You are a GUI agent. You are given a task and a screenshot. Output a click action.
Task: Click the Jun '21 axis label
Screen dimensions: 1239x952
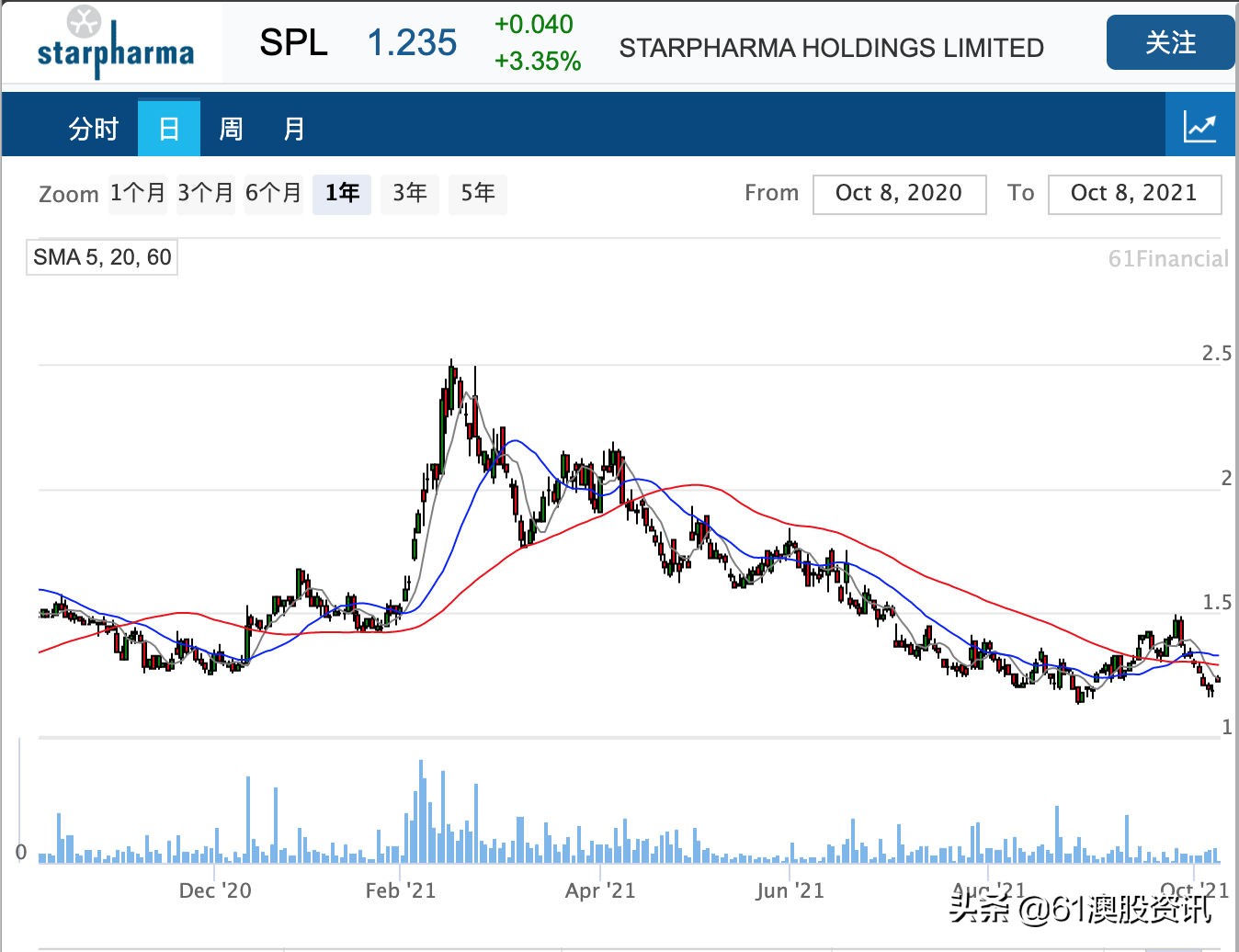click(790, 890)
